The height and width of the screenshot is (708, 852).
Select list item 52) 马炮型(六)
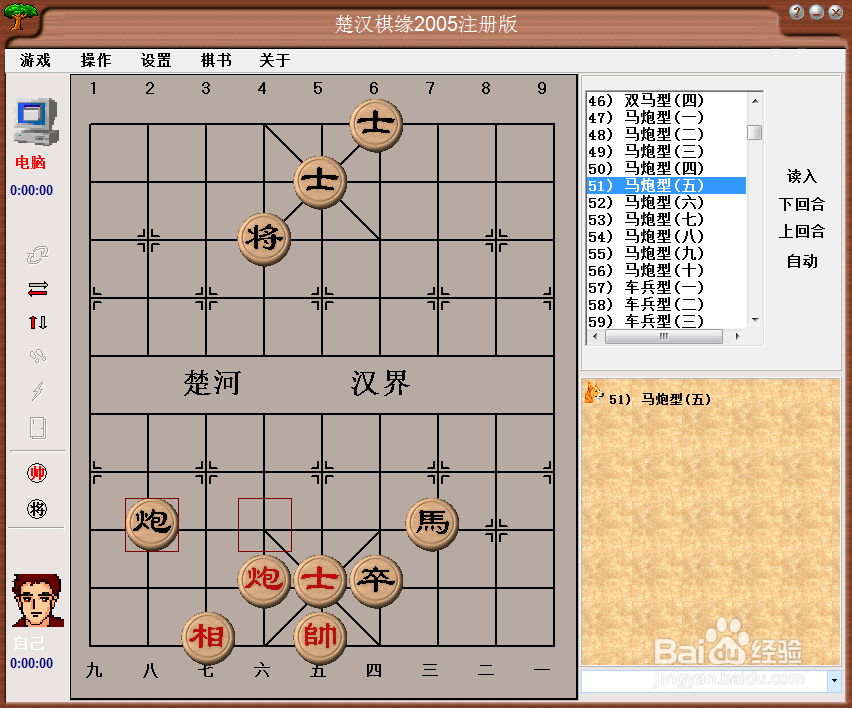coord(667,202)
